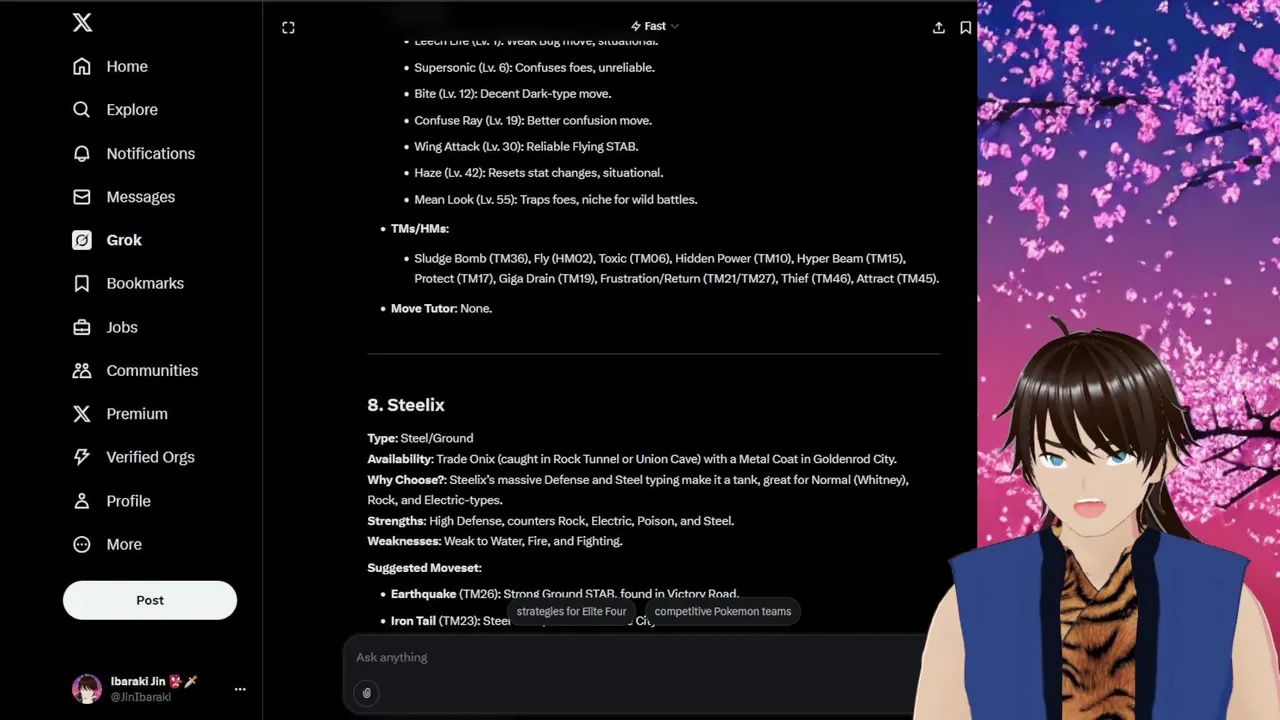Open Verified Orgs lightning icon
This screenshot has width=1280, height=720.
pyautogui.click(x=82, y=457)
